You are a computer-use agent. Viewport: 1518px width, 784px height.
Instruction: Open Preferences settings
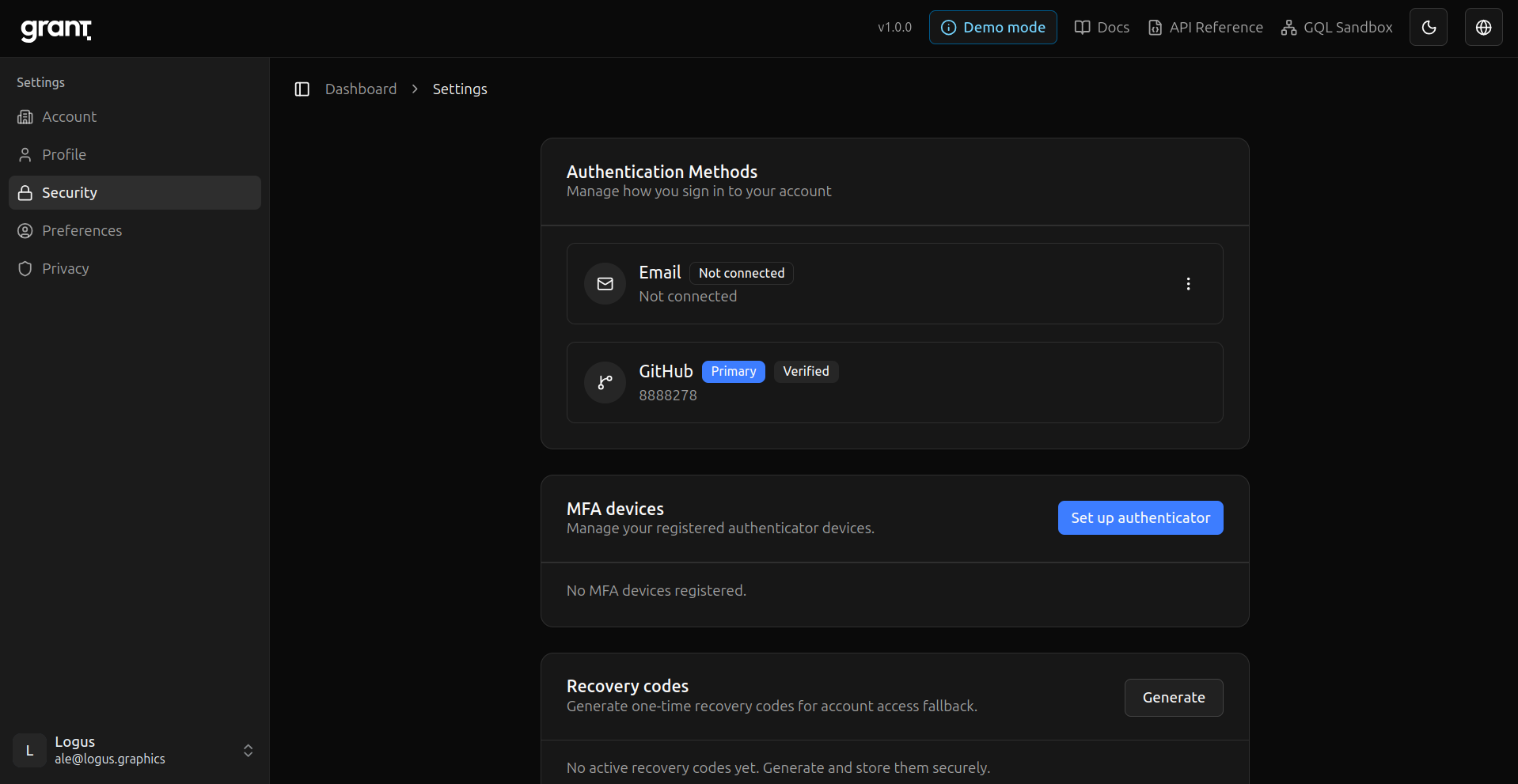(x=135, y=231)
